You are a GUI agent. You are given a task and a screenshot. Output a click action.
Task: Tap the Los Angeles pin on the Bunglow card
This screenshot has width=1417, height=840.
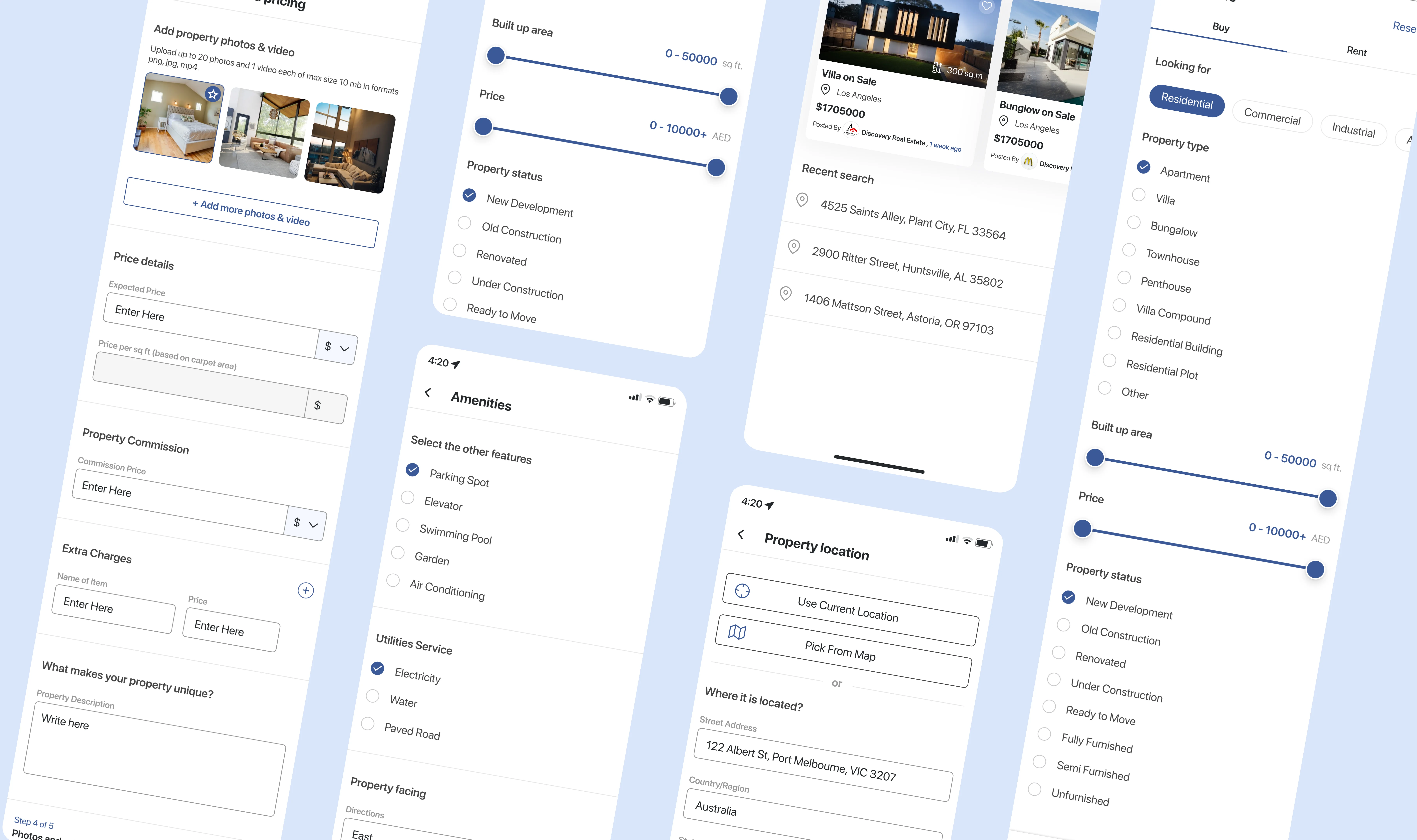[1004, 121]
